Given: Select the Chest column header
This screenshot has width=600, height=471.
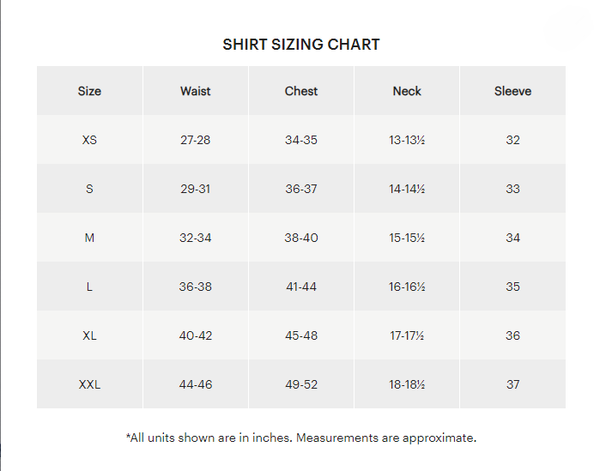Looking at the screenshot, I should 301,91.
